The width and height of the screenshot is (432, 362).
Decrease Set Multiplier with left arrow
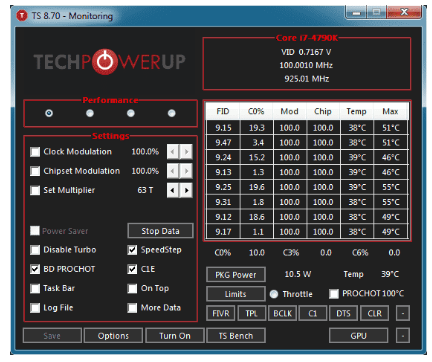(172, 190)
